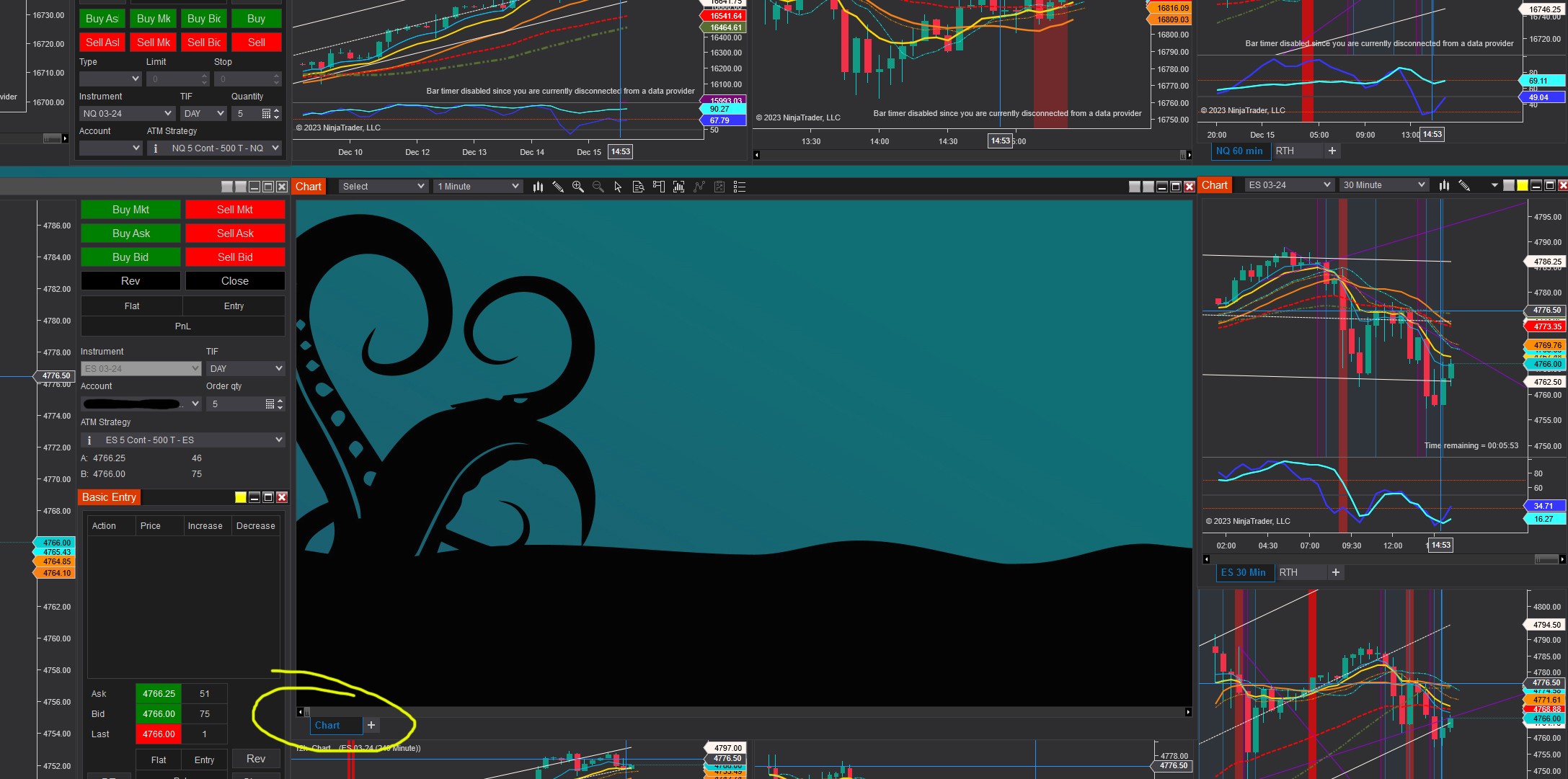The height and width of the screenshot is (779, 1568).
Task: Toggle yellow link square in Basic Entry header
Action: tap(241, 497)
